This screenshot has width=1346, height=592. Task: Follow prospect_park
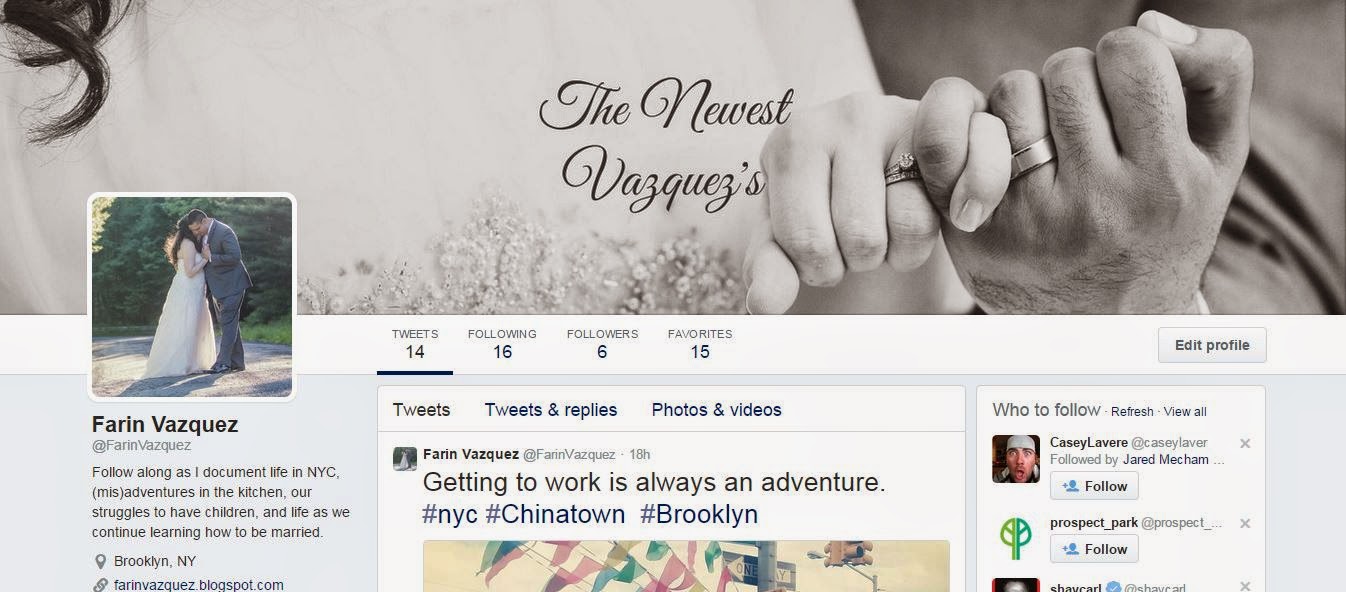[x=1094, y=549]
